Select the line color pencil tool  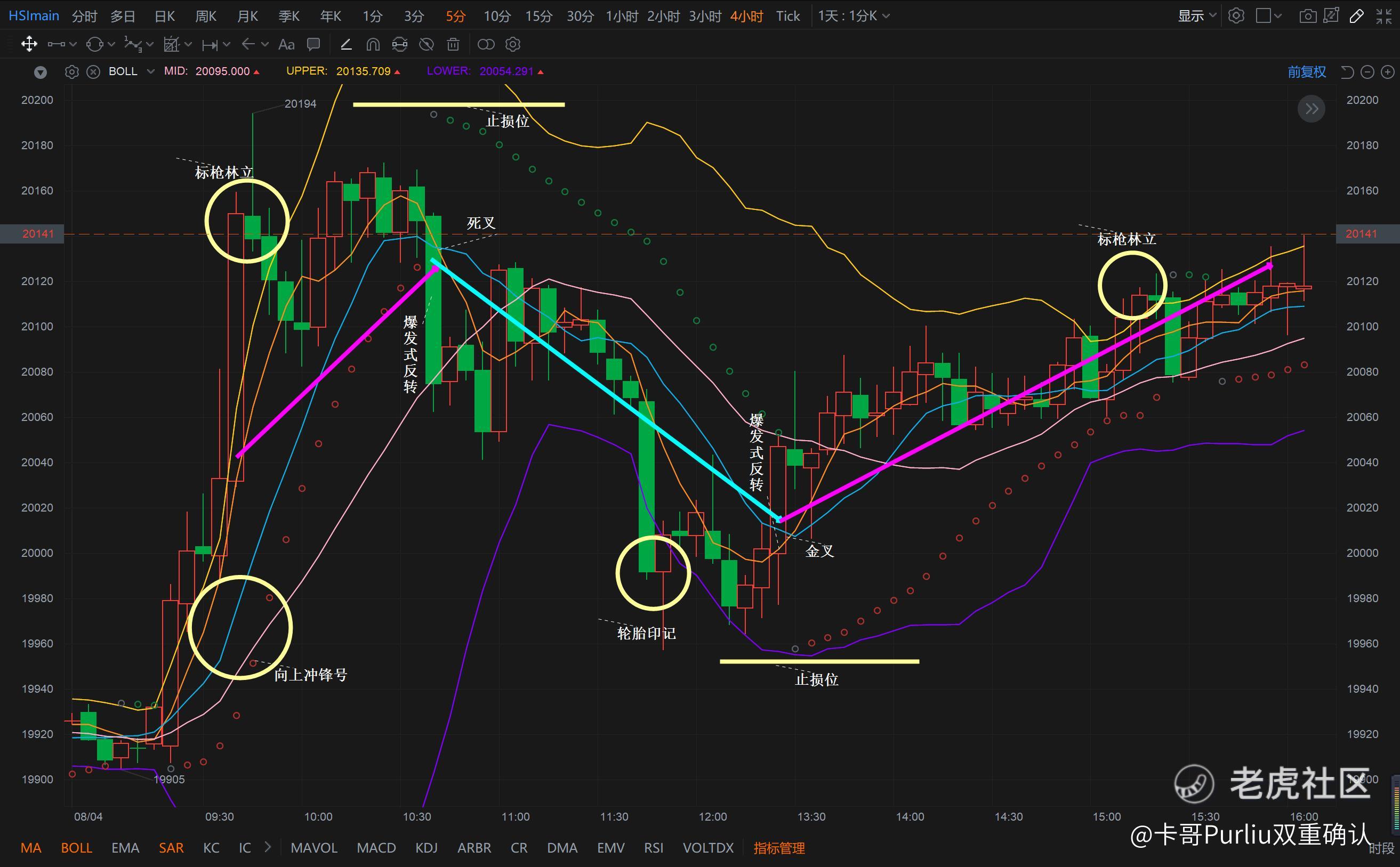tap(346, 44)
